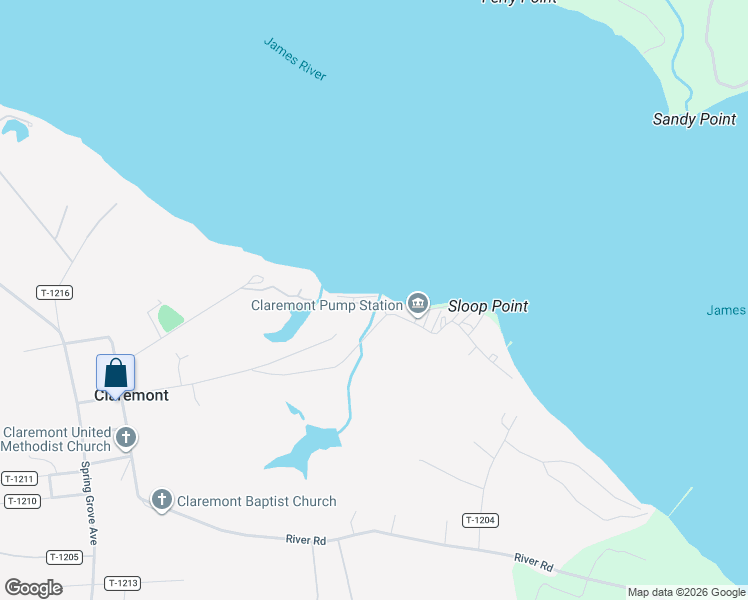Click the Claremont United Methodist Church text
The height and width of the screenshot is (600, 748).
tap(56, 439)
